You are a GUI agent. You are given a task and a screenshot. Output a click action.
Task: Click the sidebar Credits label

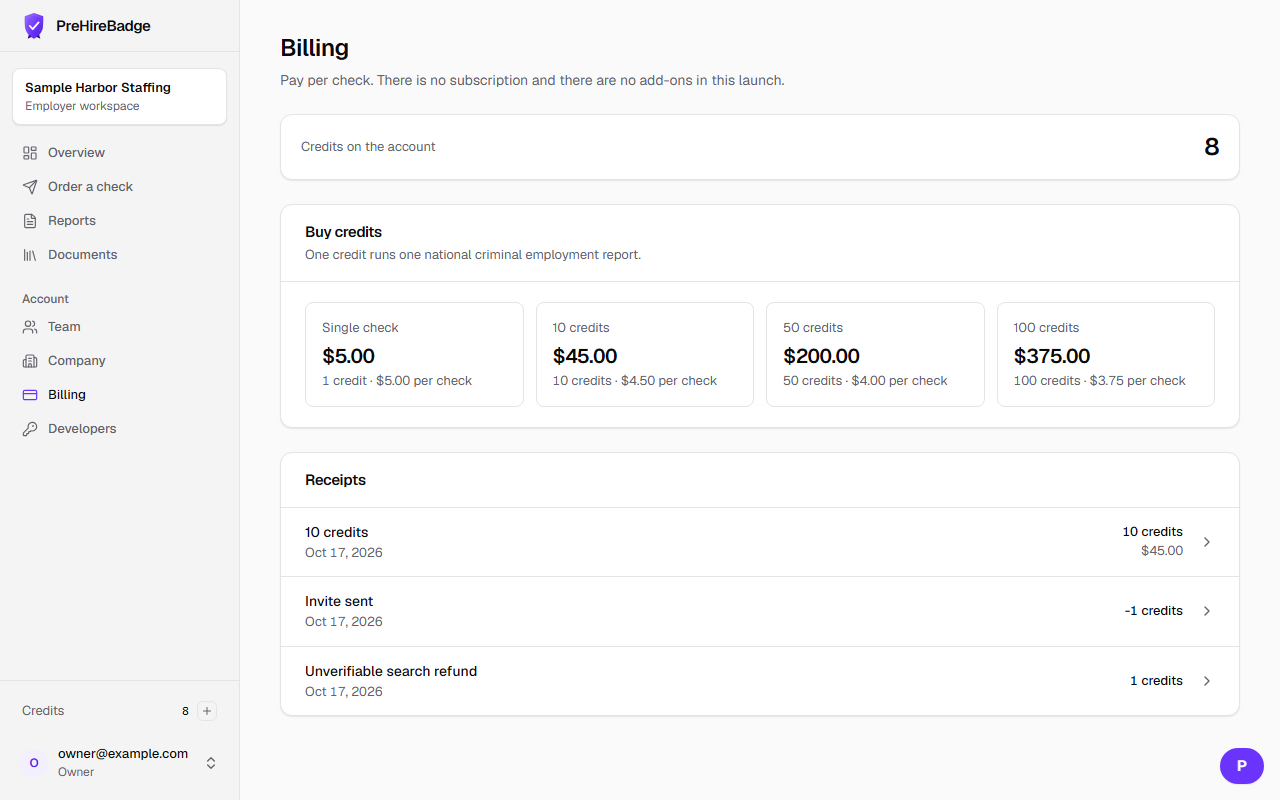[x=43, y=711]
